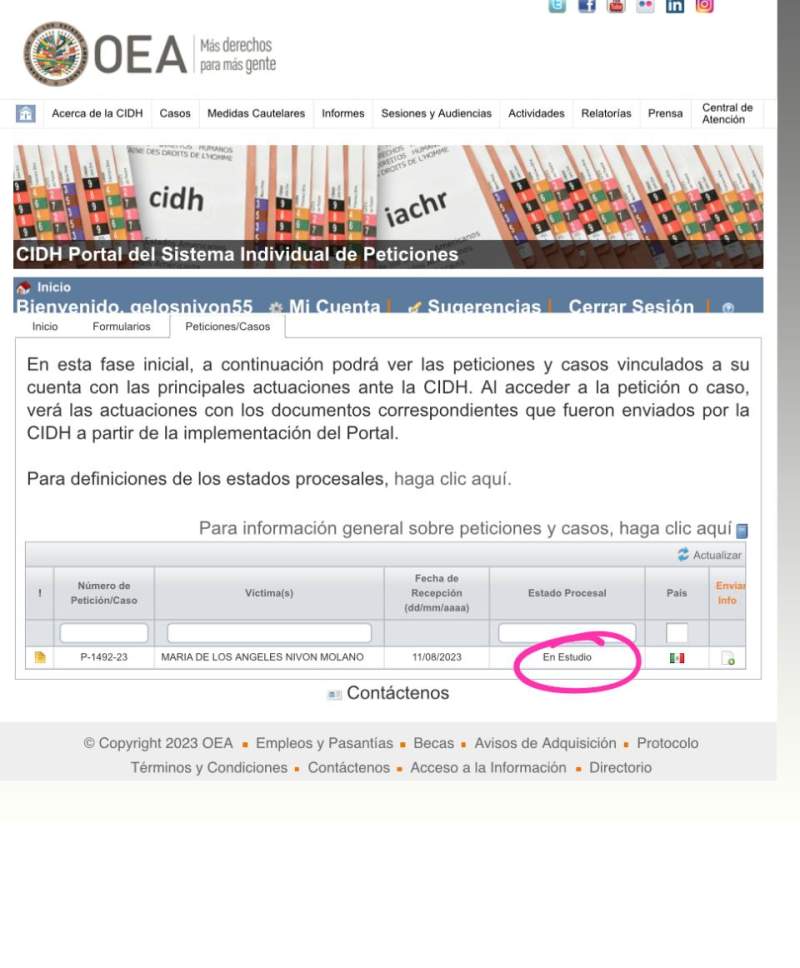The height and width of the screenshot is (968, 800).
Task: Select the En Estudio status cell
Action: (567, 657)
